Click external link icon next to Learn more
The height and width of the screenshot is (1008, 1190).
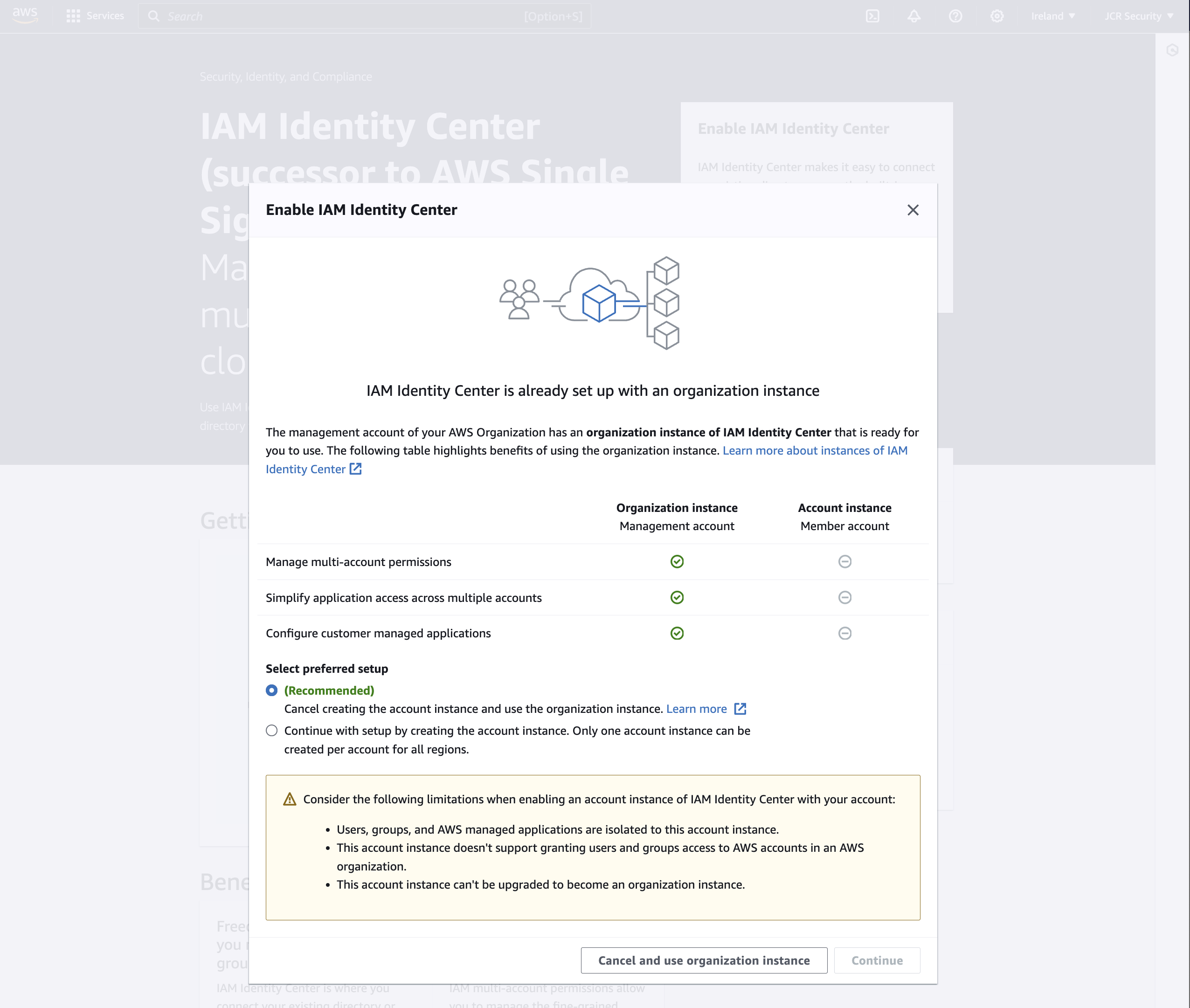(x=740, y=709)
